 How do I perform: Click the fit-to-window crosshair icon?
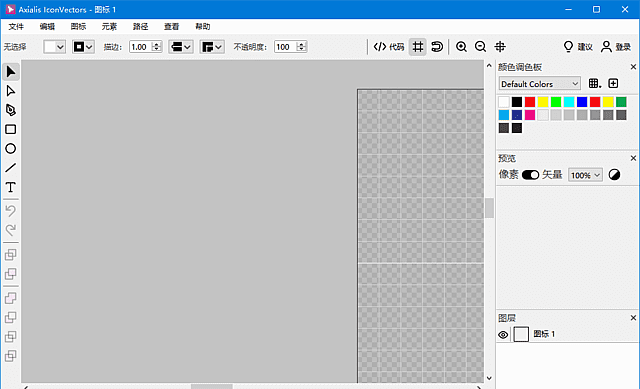pos(500,47)
